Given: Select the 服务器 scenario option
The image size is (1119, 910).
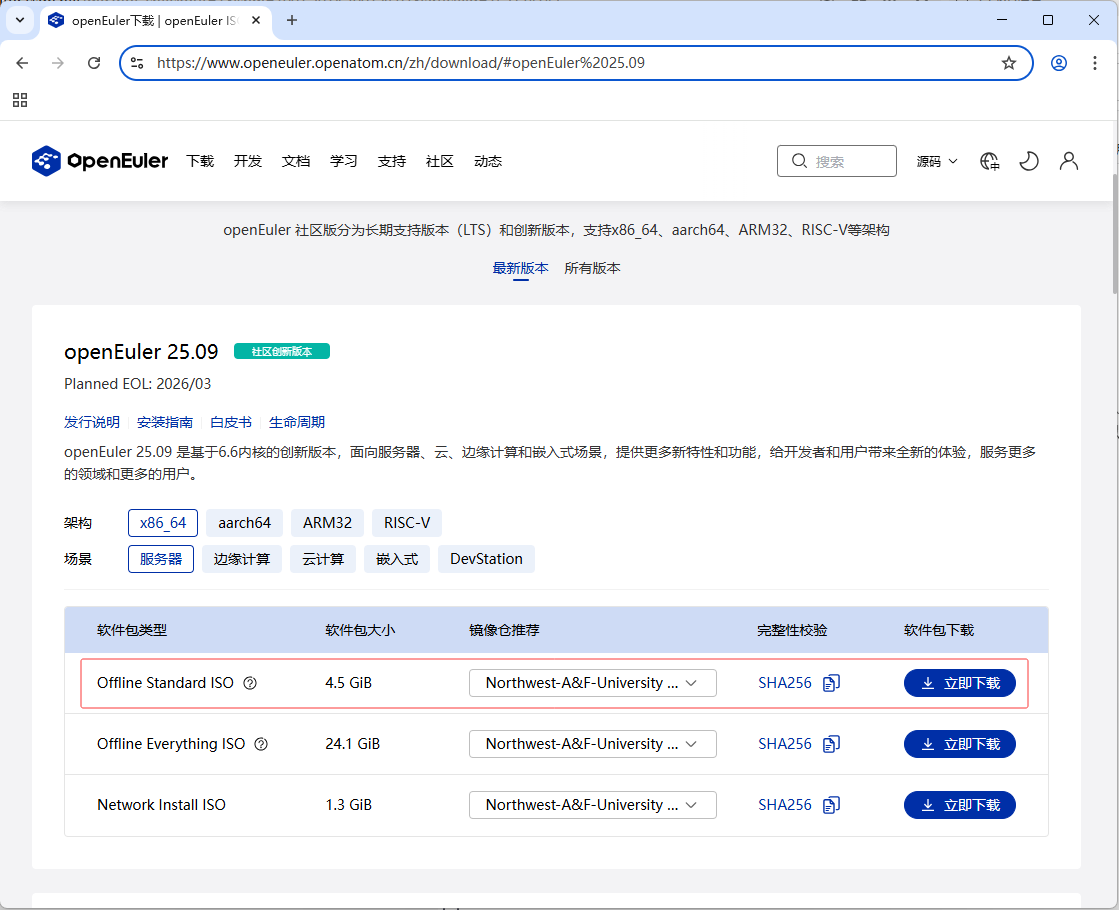Looking at the screenshot, I should 161,559.
